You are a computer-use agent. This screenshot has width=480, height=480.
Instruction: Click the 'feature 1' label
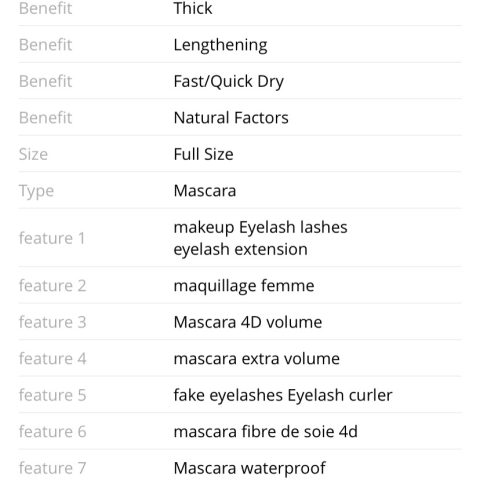point(52,238)
